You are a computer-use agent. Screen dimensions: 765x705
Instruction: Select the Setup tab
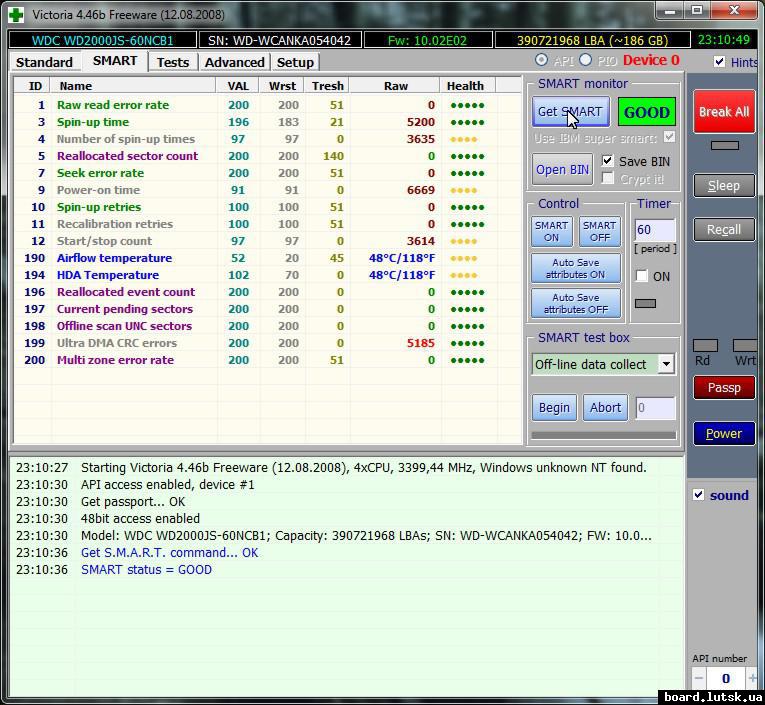(295, 62)
